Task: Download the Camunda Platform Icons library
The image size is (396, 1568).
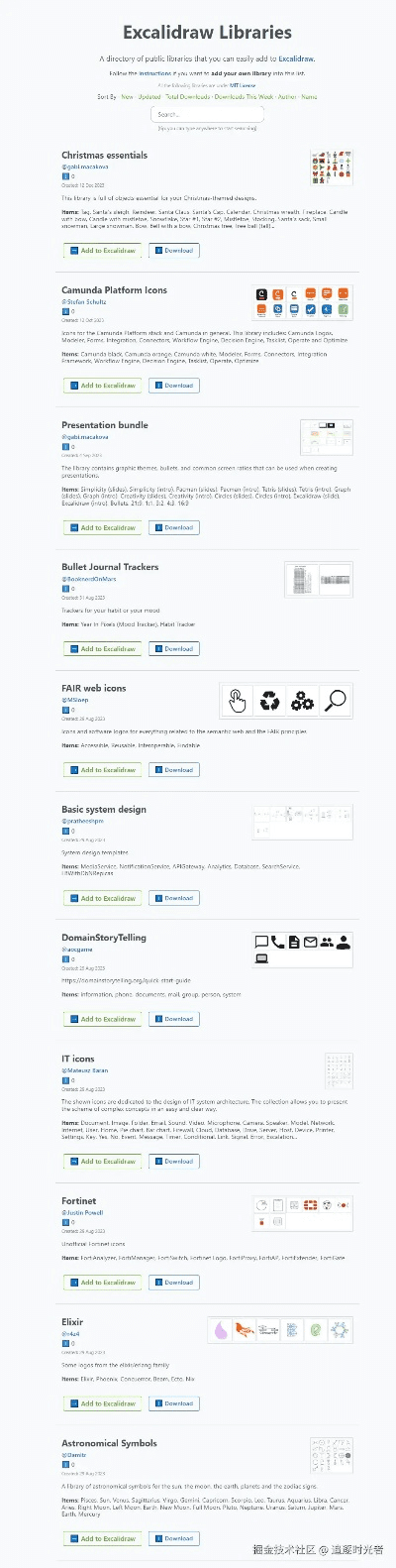Action: (174, 386)
